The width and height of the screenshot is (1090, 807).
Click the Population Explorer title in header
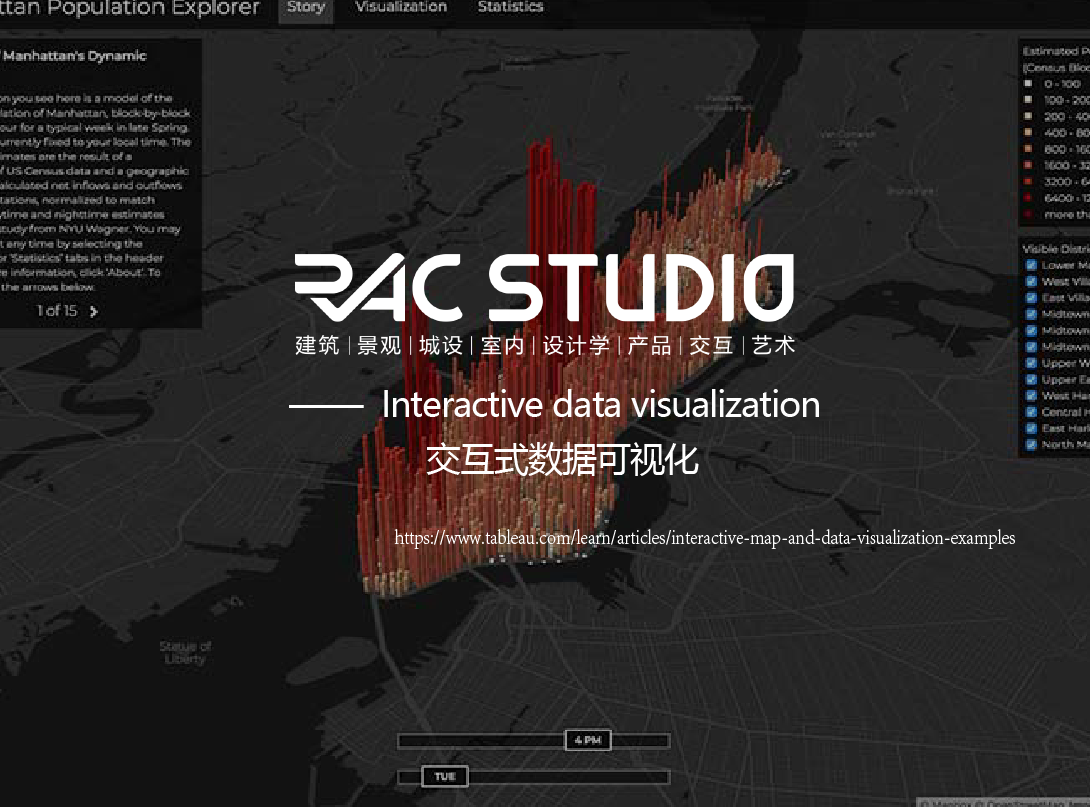(x=129, y=8)
